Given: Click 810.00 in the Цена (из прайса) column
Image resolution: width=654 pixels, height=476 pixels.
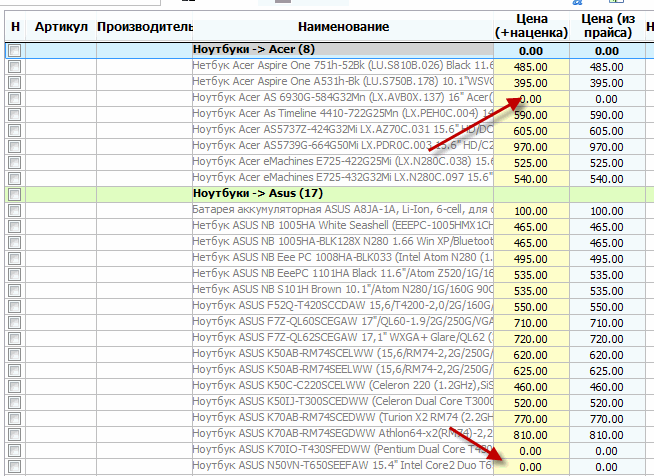Looking at the screenshot, I should (x=606, y=435).
